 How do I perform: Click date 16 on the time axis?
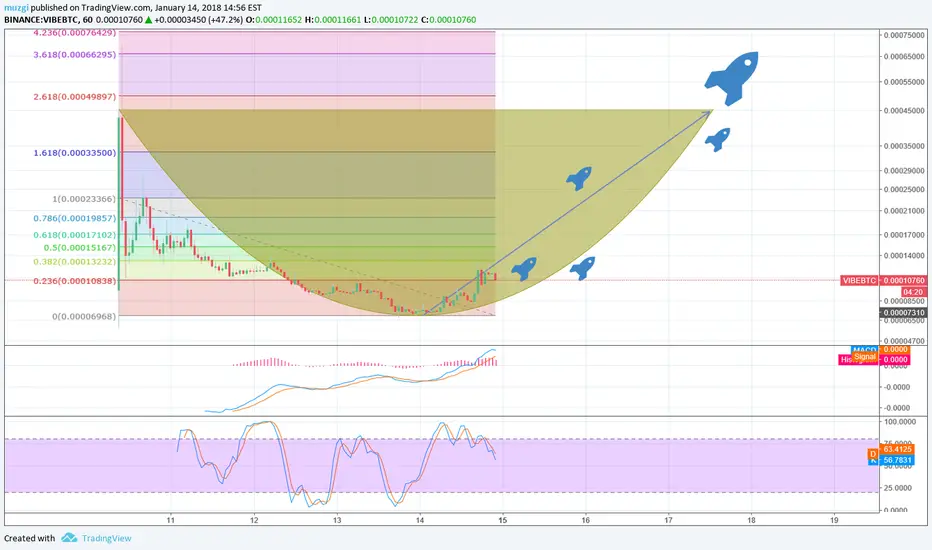[x=585, y=520]
